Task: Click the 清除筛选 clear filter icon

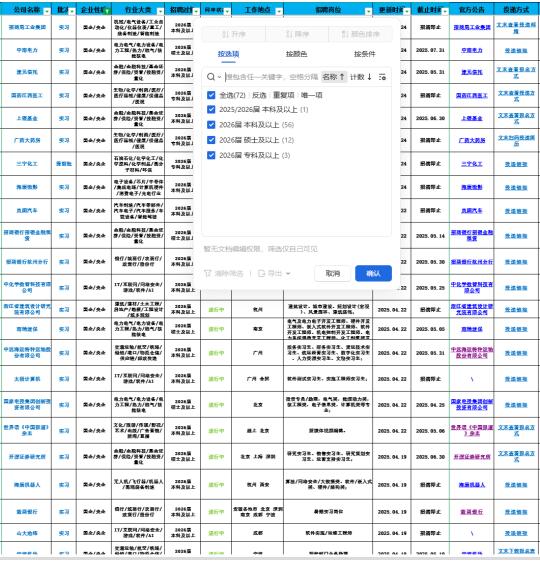Action: tap(207, 273)
